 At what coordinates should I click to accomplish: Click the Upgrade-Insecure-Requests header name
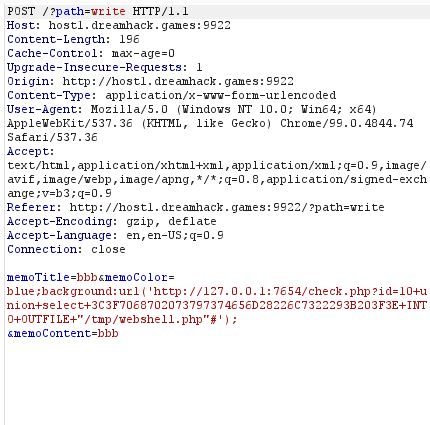[95, 68]
